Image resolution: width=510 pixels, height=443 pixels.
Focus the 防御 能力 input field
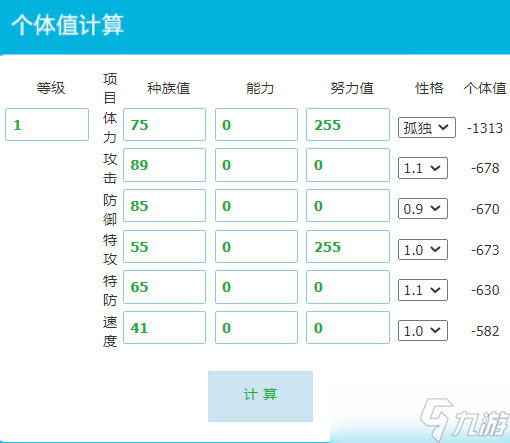tap(256, 206)
